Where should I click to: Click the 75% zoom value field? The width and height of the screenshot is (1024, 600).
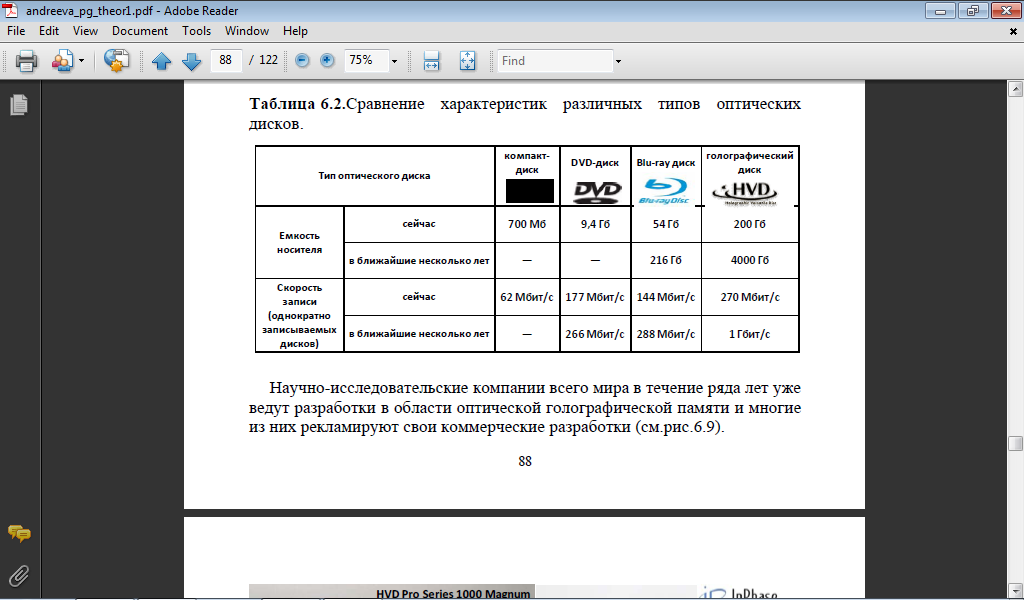(x=366, y=60)
